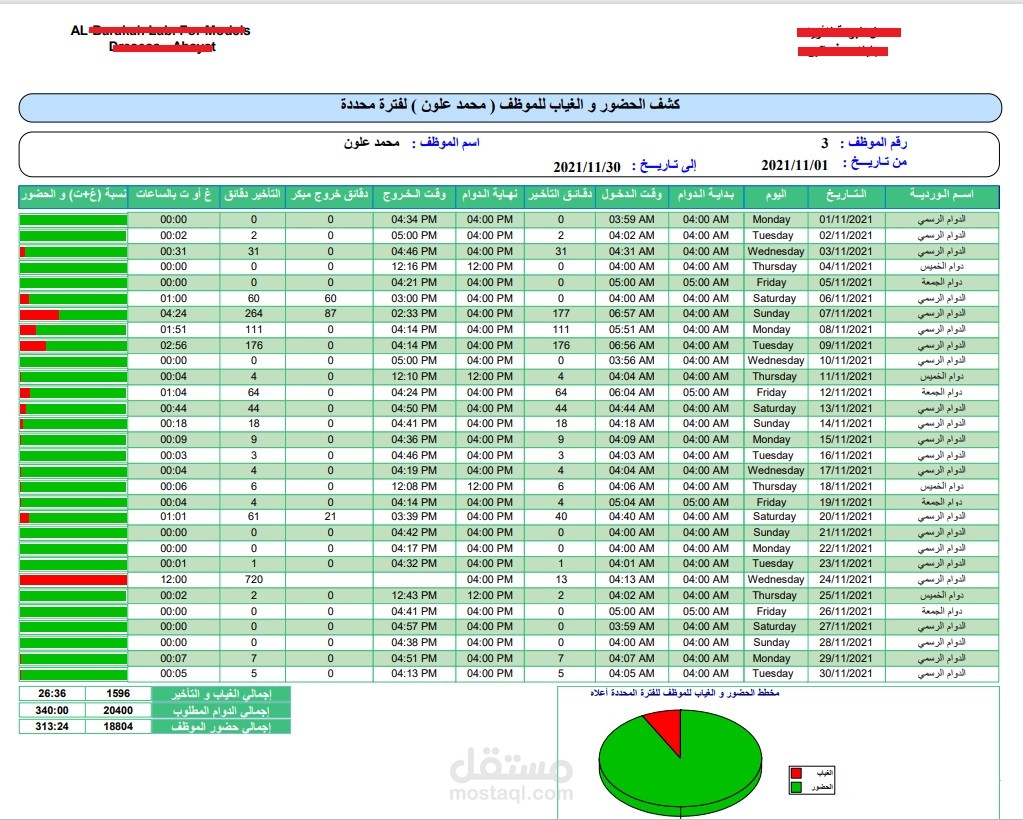The height and width of the screenshot is (820, 1023).
Task: Click the 30/11/2021 Tuesday row date
Action: pyautogui.click(x=846, y=674)
